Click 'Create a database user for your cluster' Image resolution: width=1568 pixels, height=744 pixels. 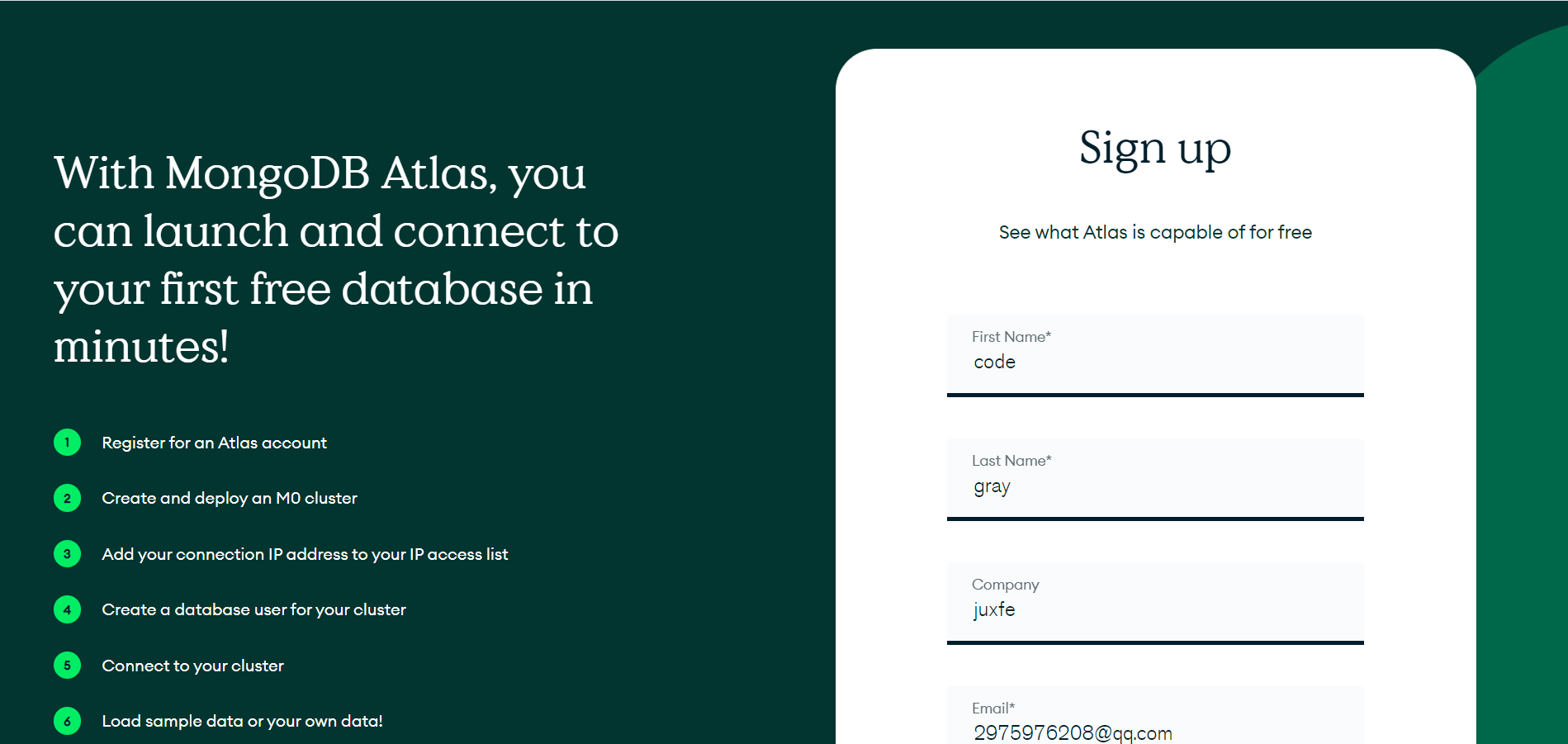253,609
